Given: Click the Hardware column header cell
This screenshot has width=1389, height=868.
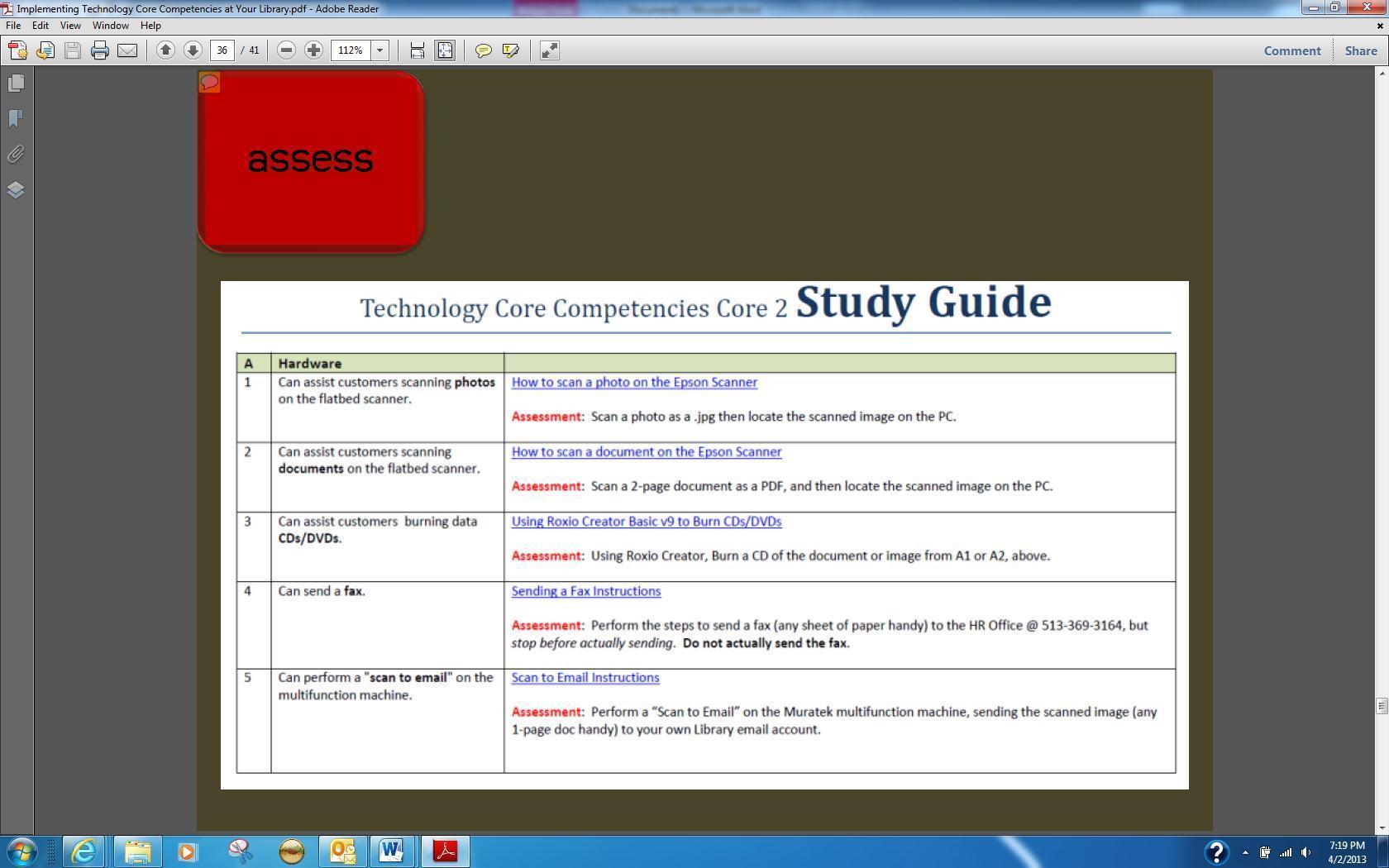Looking at the screenshot, I should pyautogui.click(x=387, y=363).
